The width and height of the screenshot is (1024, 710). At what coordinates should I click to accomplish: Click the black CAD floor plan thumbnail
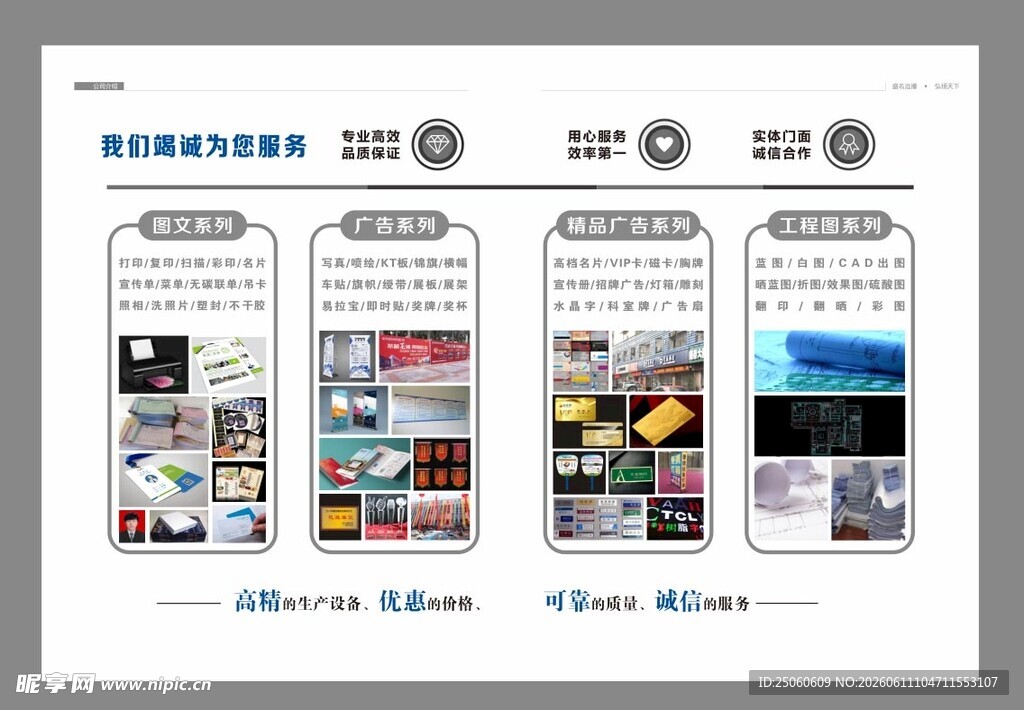click(x=829, y=426)
